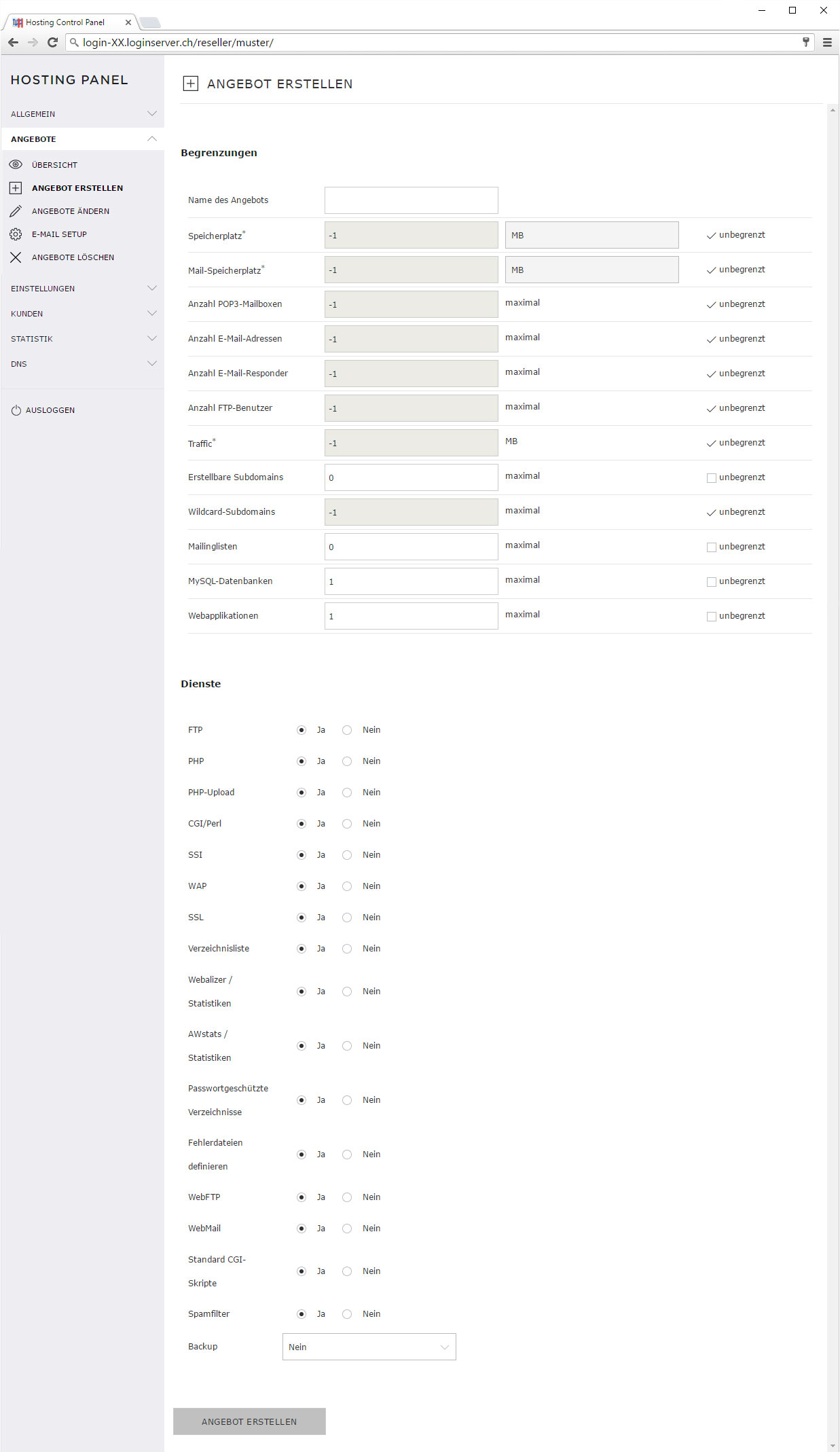Open the Backup dropdown
Viewport: 840px width, 1452px height.
[369, 1347]
